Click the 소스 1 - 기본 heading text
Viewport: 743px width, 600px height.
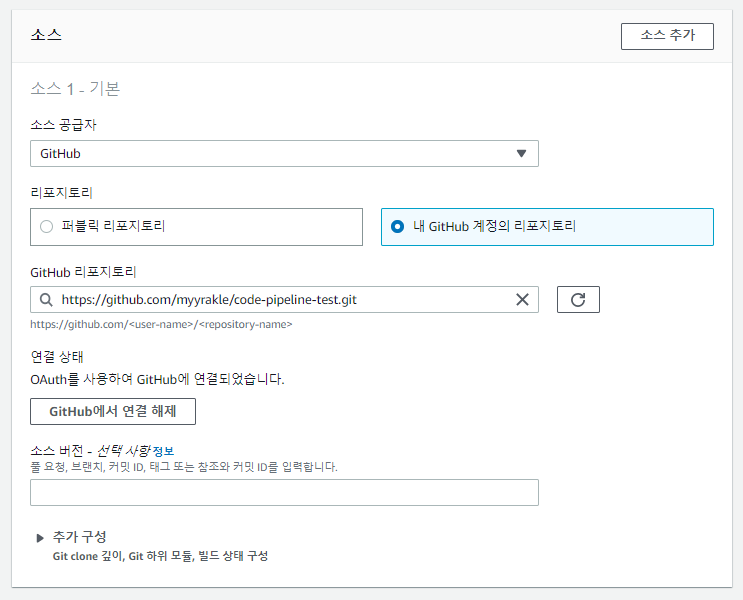(x=75, y=89)
